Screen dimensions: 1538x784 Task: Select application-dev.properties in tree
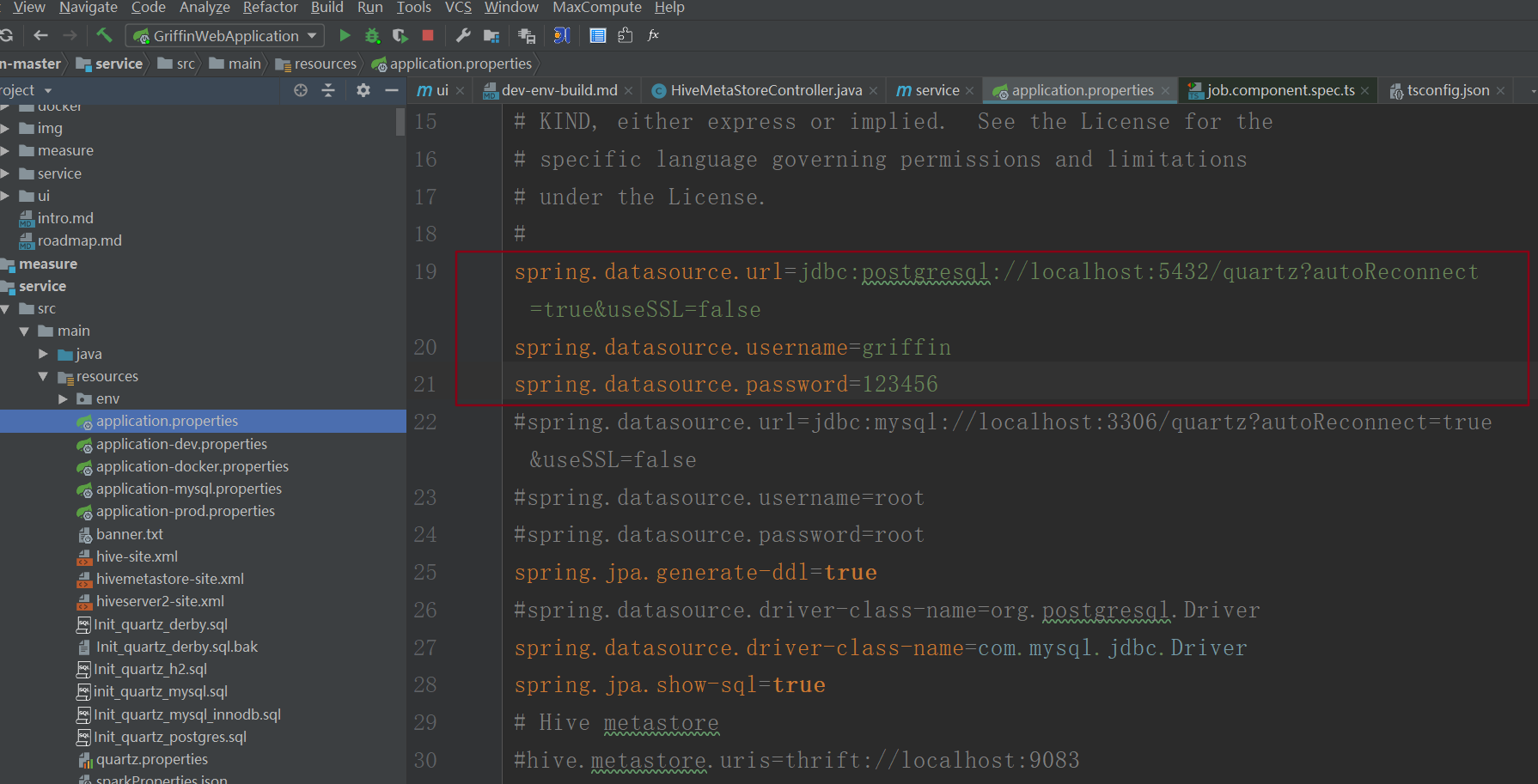pyautogui.click(x=181, y=444)
